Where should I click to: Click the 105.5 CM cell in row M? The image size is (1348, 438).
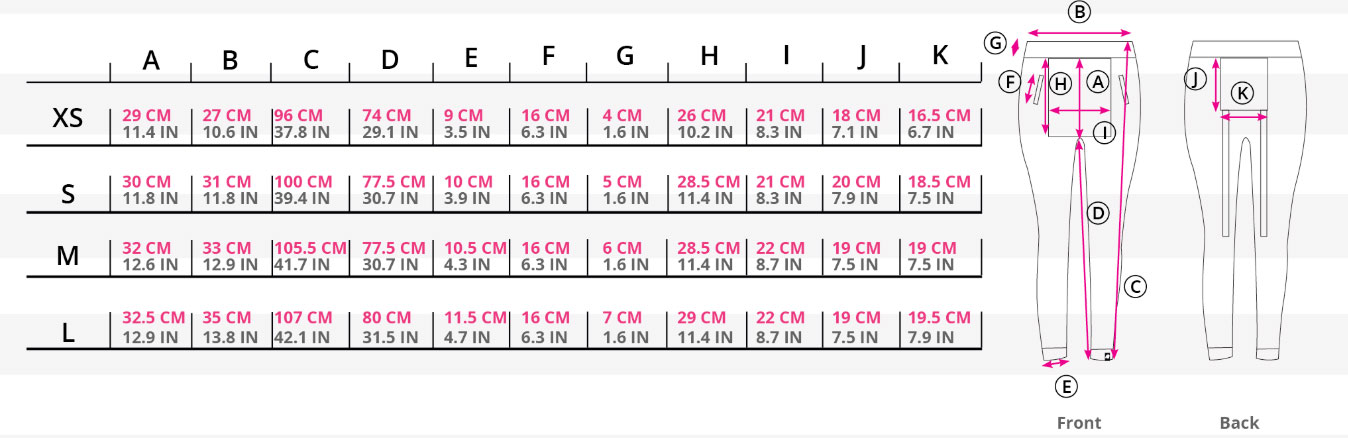[x=310, y=248]
